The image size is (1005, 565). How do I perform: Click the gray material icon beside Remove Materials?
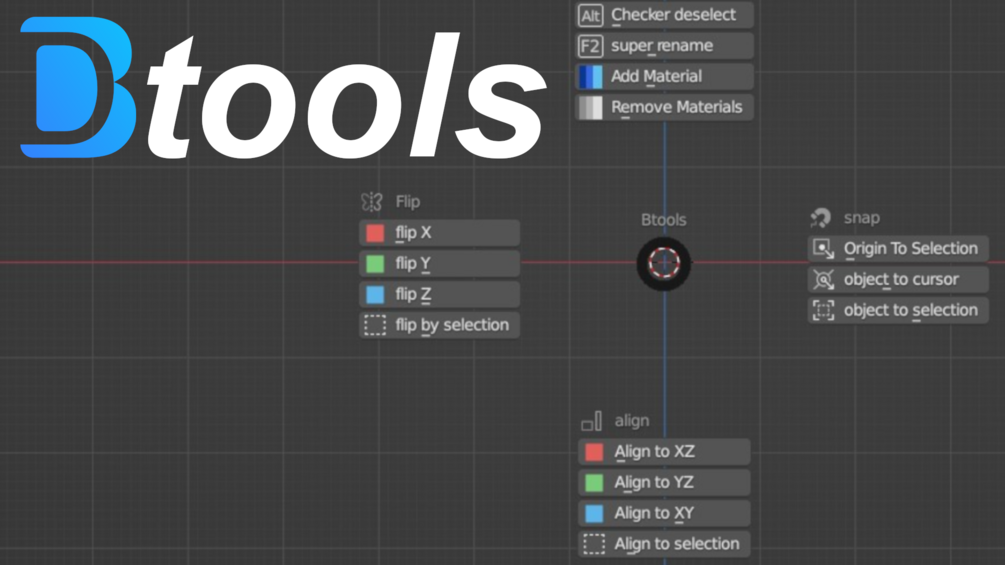590,107
